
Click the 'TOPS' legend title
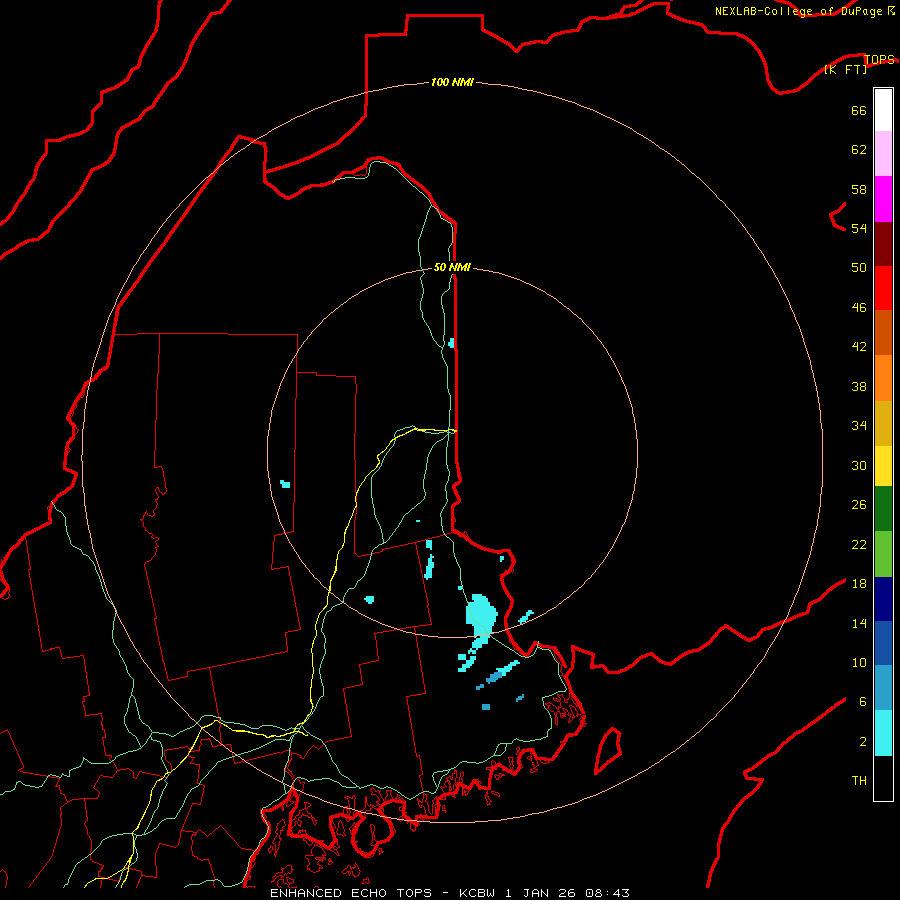pos(879,59)
